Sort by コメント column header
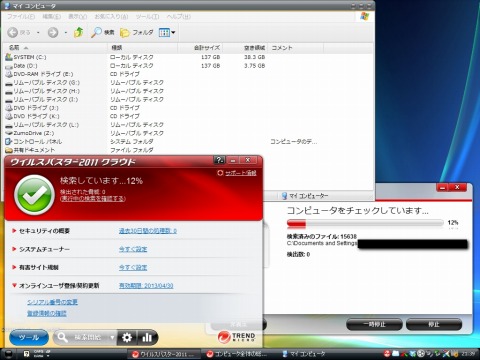This screenshot has height=360, width=480. 296,48
